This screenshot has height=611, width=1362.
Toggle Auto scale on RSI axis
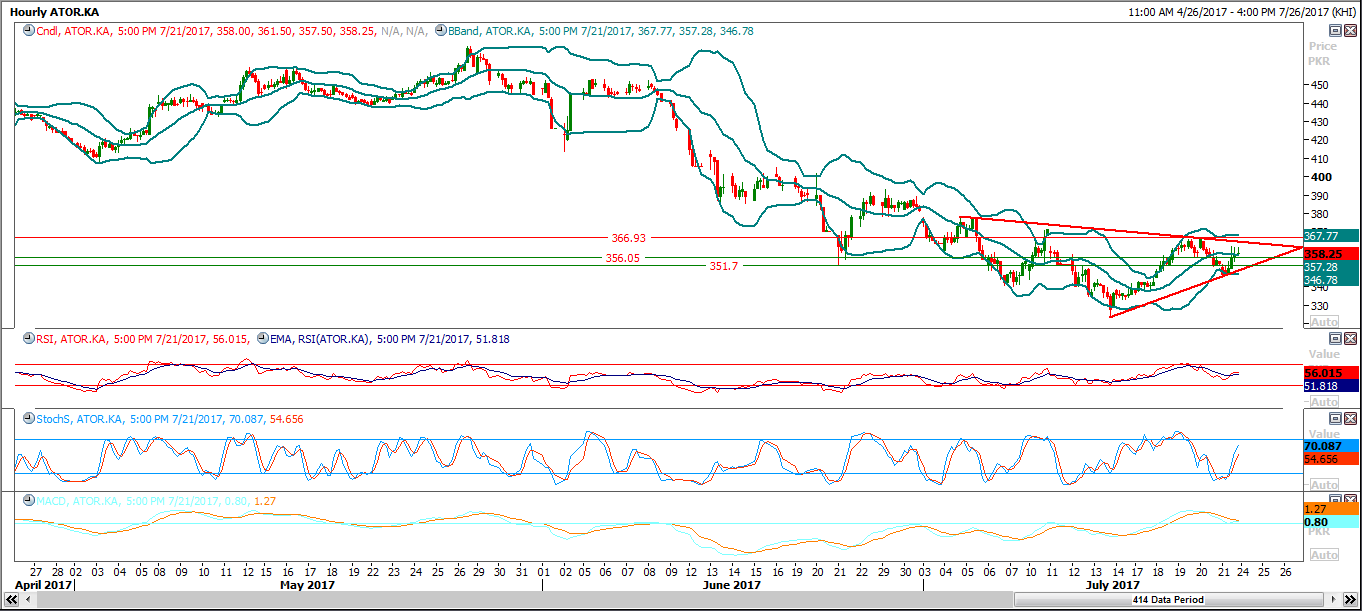tap(1324, 402)
